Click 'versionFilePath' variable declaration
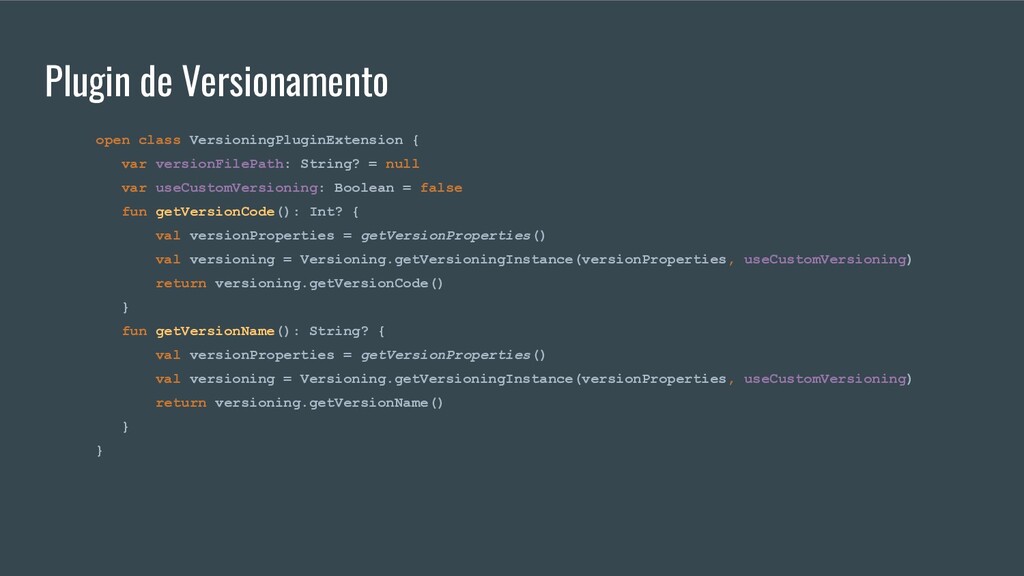 coord(219,164)
